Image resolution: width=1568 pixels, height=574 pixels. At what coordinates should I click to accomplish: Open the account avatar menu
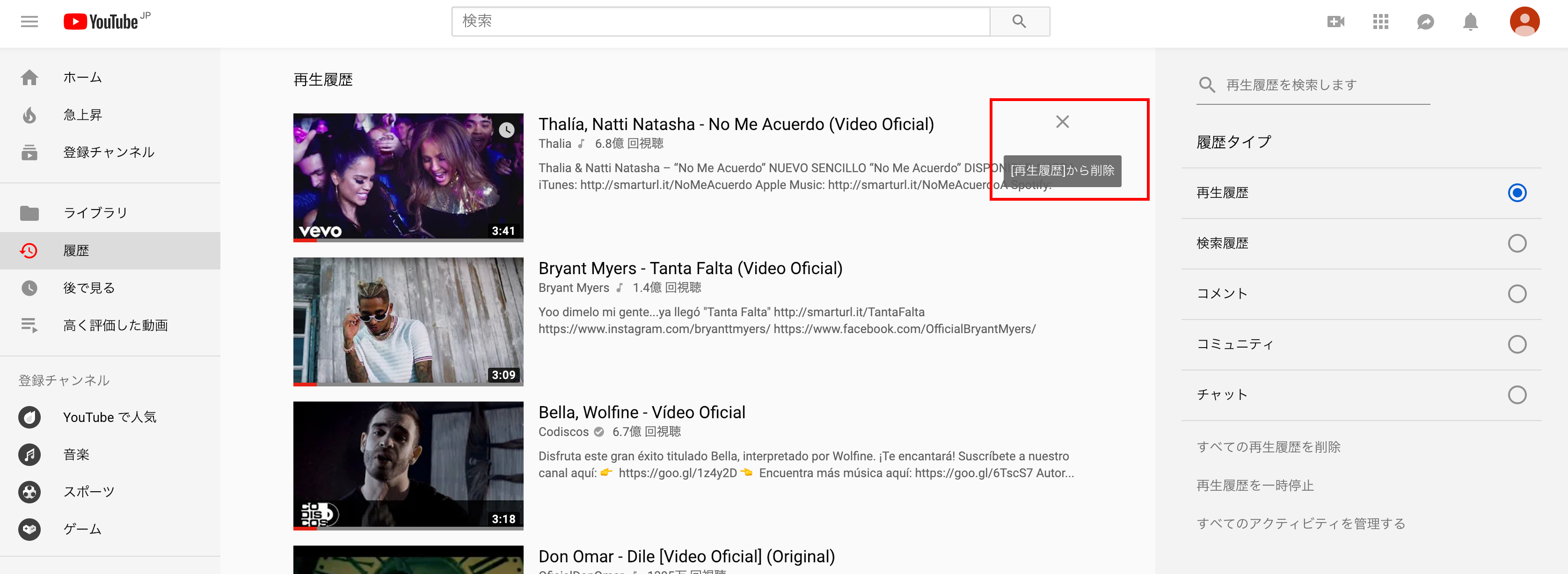click(1524, 22)
